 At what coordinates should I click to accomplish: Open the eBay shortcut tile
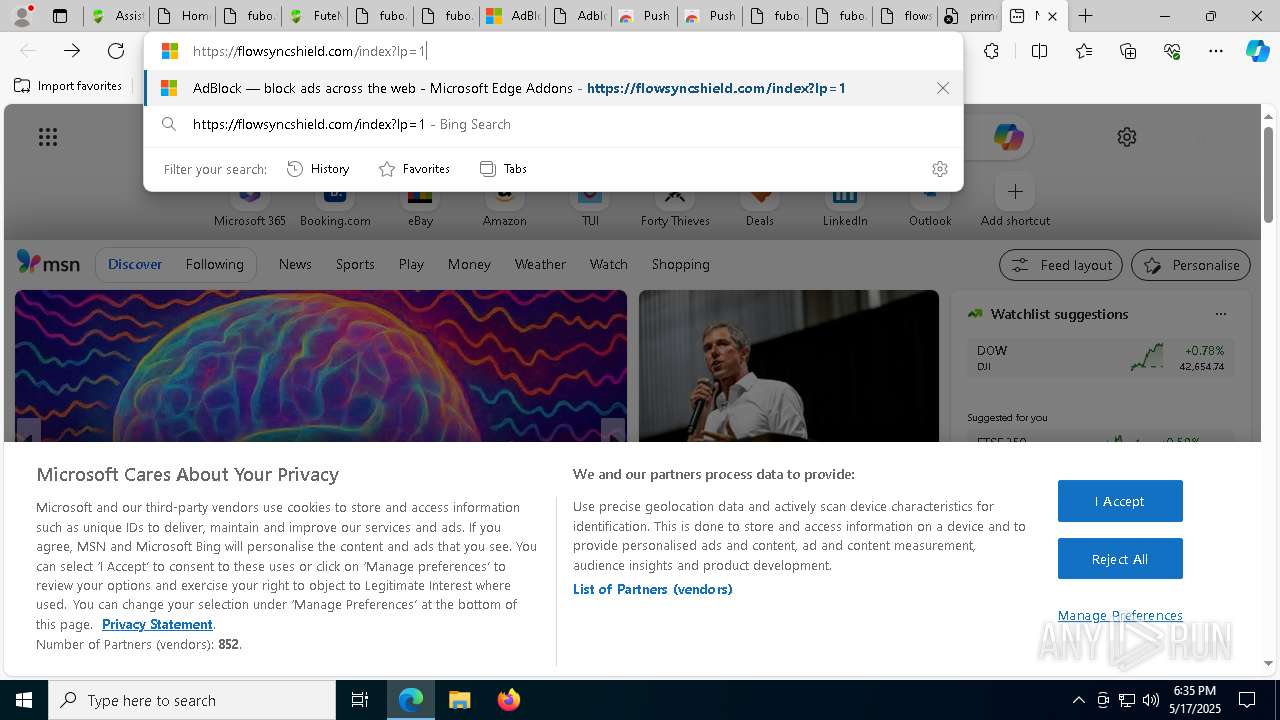(420, 206)
